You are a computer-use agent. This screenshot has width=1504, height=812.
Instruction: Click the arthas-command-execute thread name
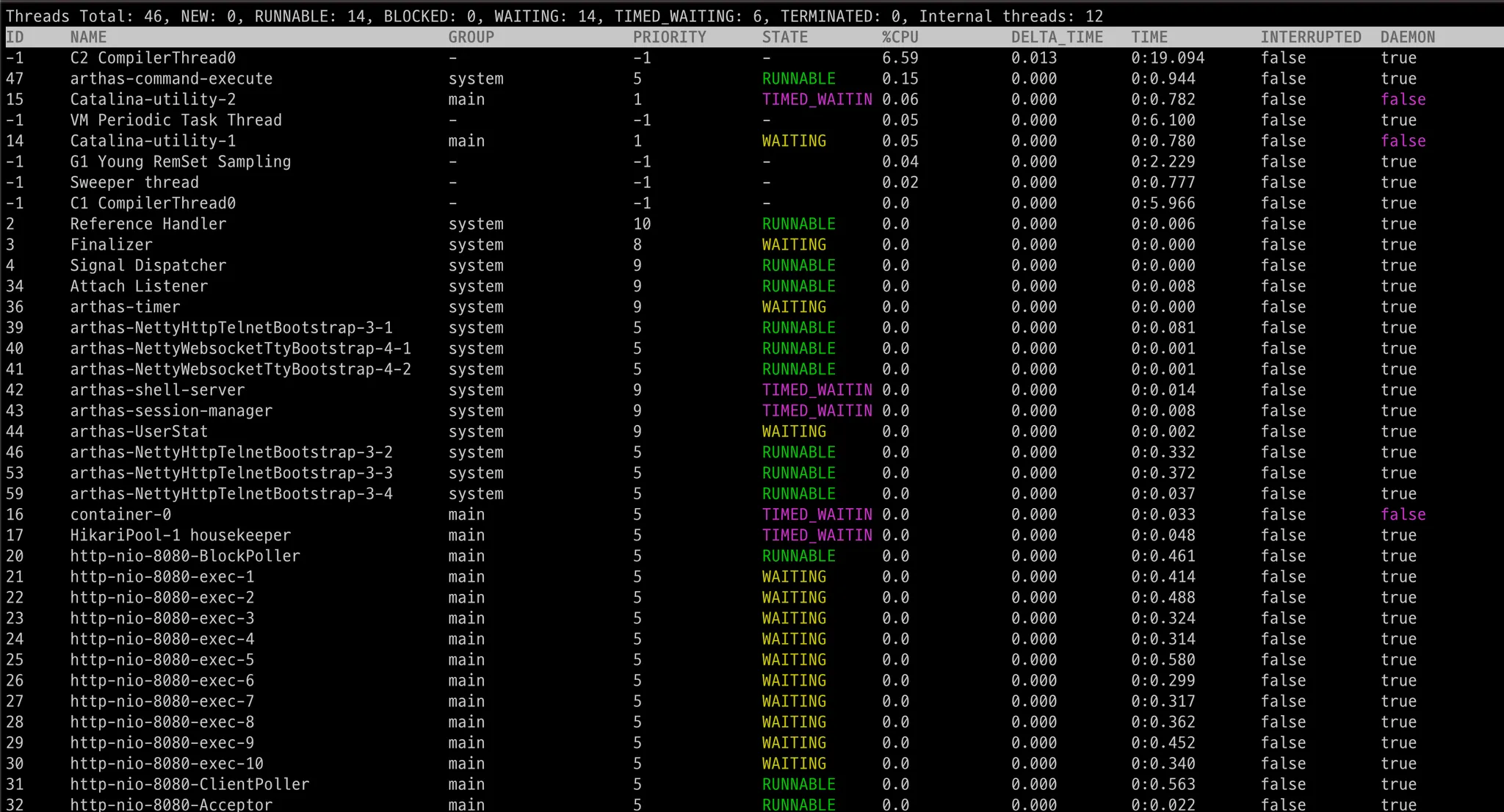click(171, 79)
